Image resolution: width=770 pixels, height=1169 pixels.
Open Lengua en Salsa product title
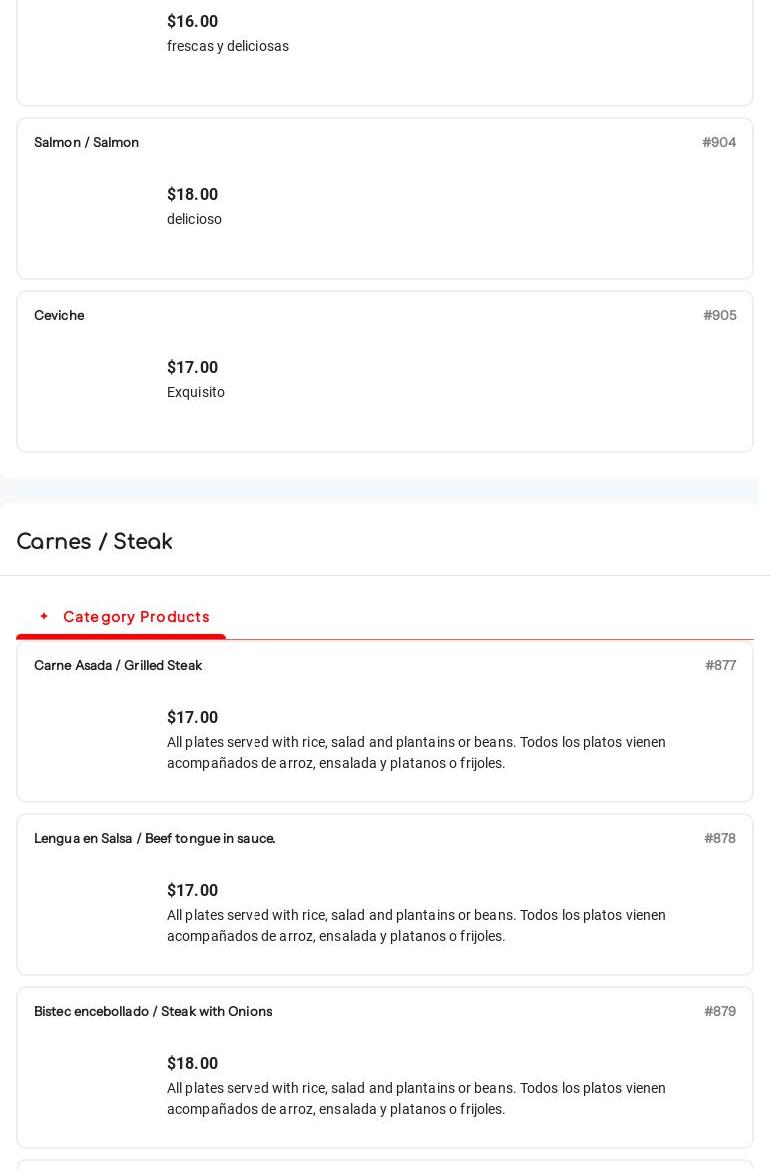point(155,839)
